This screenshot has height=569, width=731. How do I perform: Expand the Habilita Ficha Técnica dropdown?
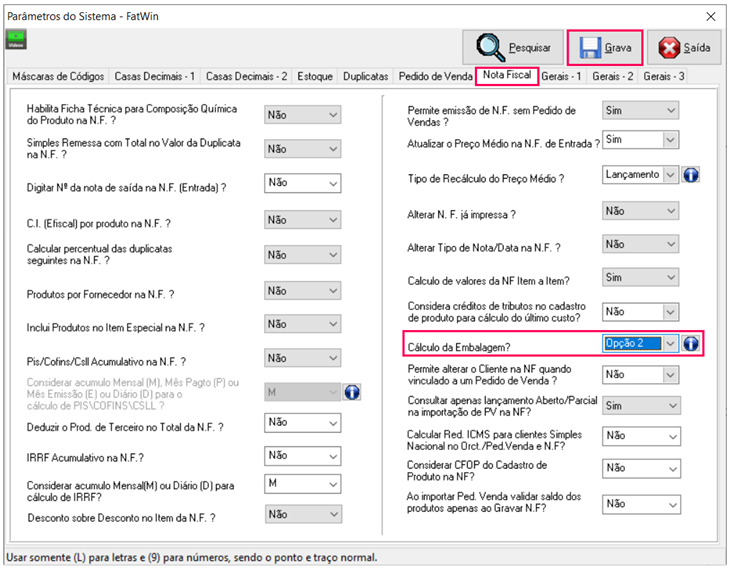(x=333, y=115)
